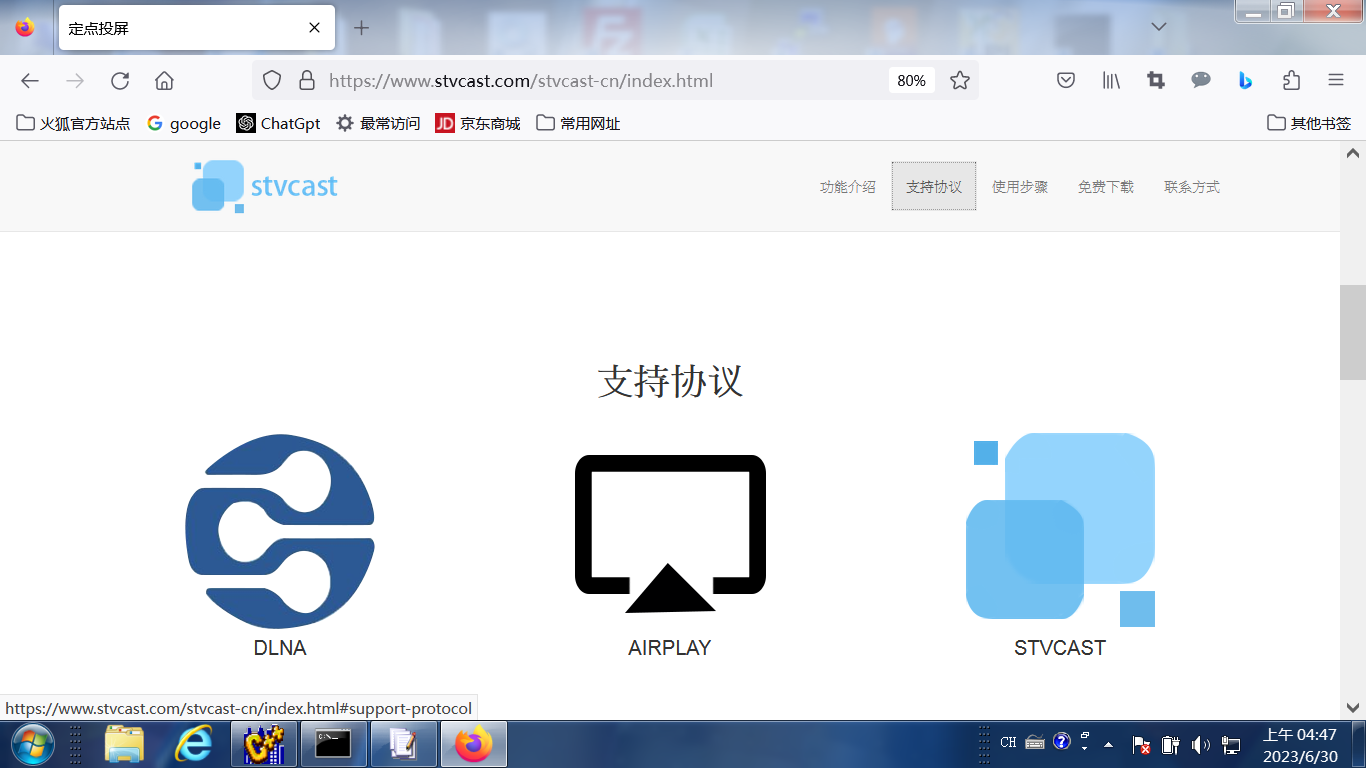This screenshot has width=1366, height=768.
Task: Click the page scroll down arrow
Action: coord(1353,706)
